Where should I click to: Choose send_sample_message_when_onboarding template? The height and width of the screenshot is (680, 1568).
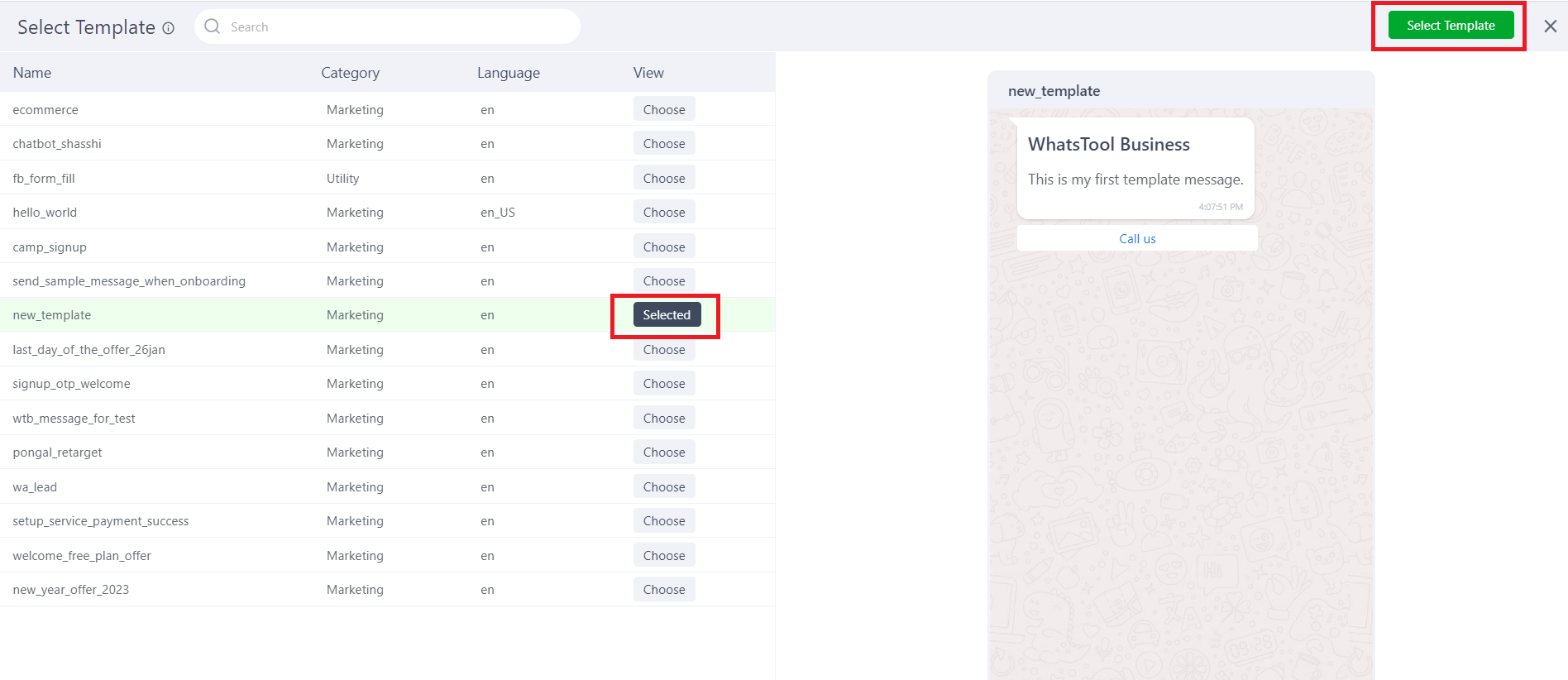click(x=664, y=280)
